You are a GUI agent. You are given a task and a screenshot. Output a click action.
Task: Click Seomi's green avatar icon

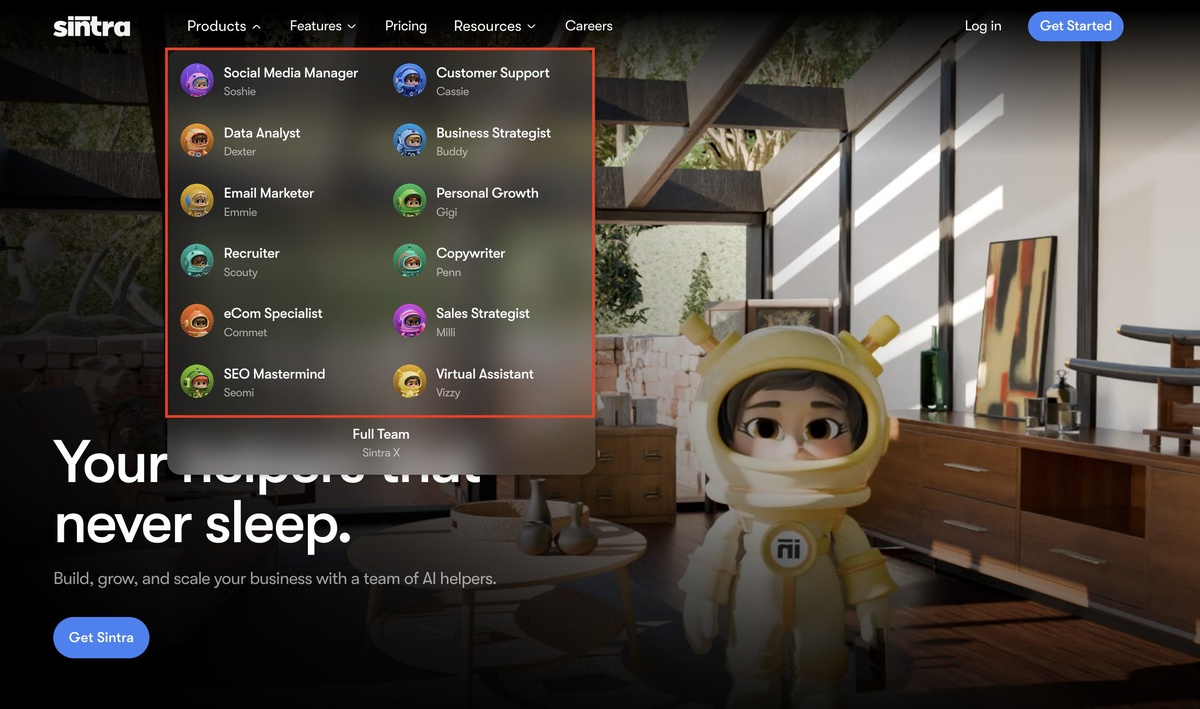coord(197,381)
